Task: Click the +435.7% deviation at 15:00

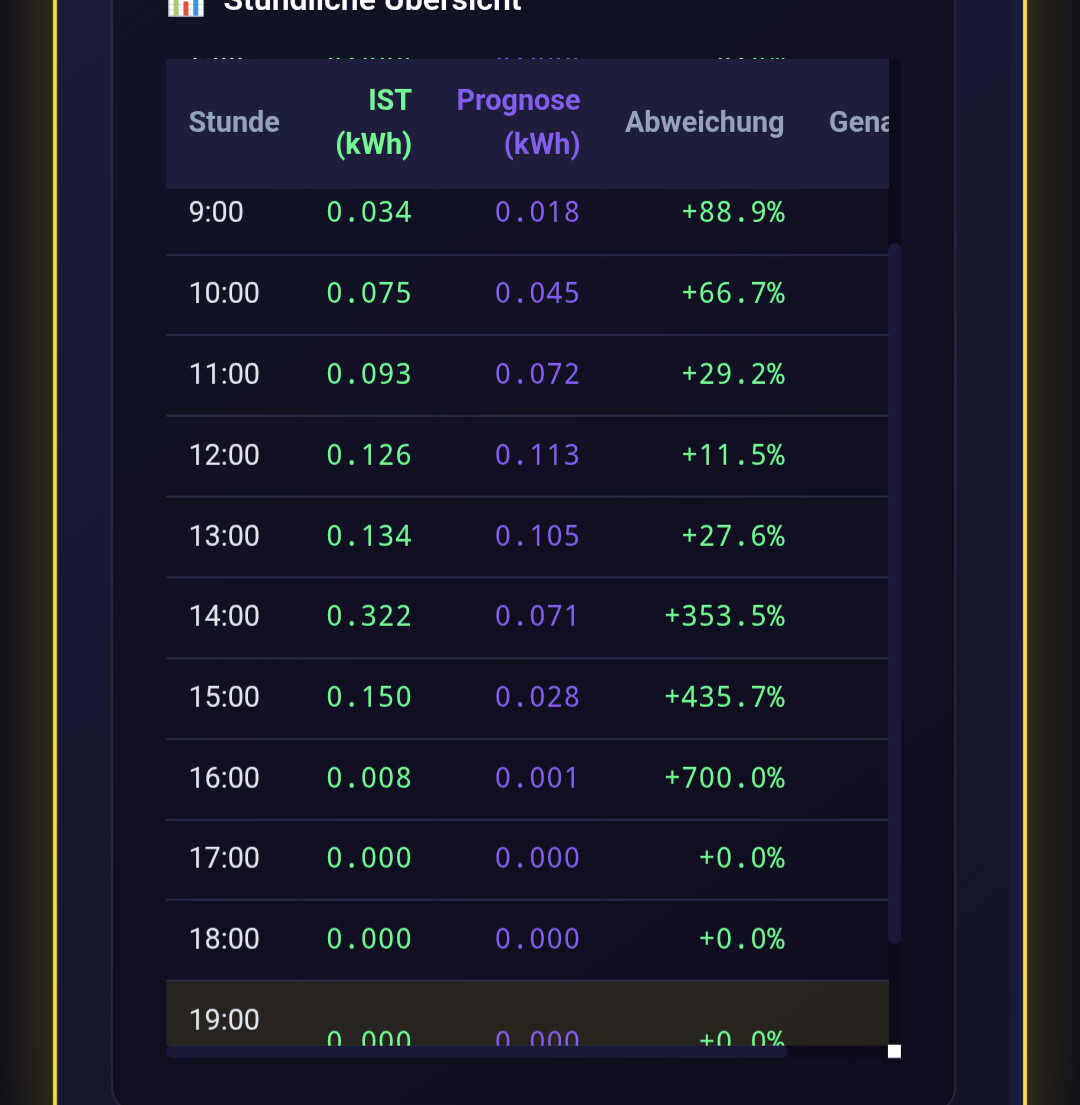Action: tap(725, 697)
